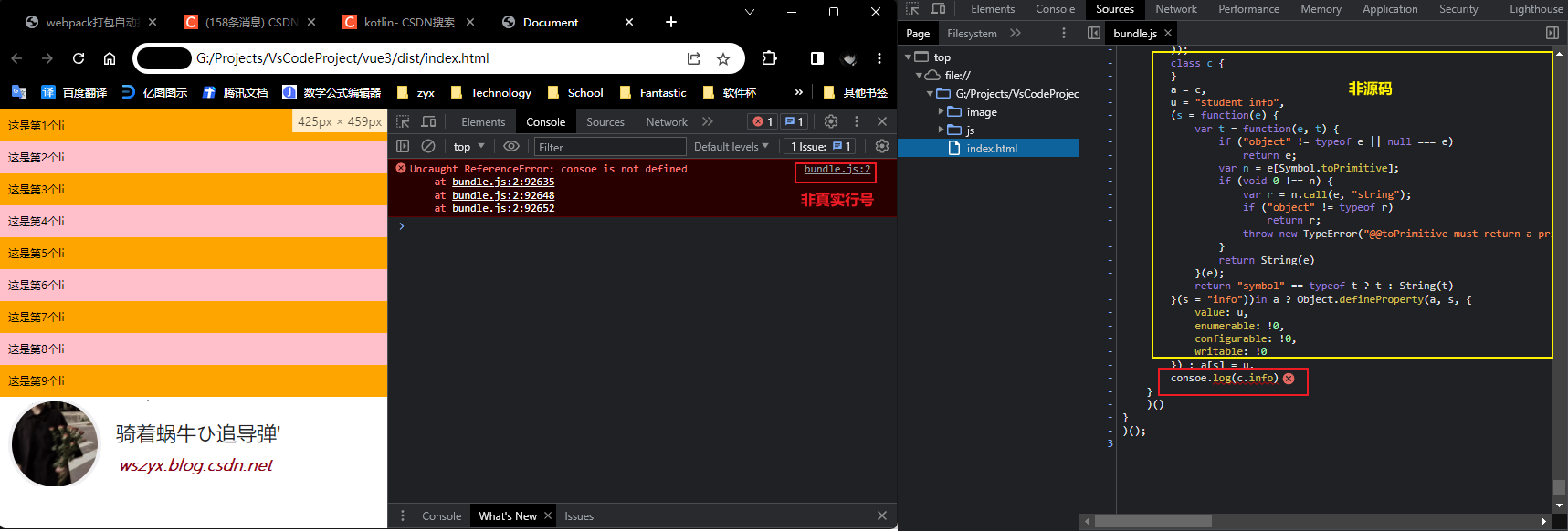1568x531 pixels.
Task: Open the drawer three-dot menu beside the Console tab
Action: coord(403,515)
